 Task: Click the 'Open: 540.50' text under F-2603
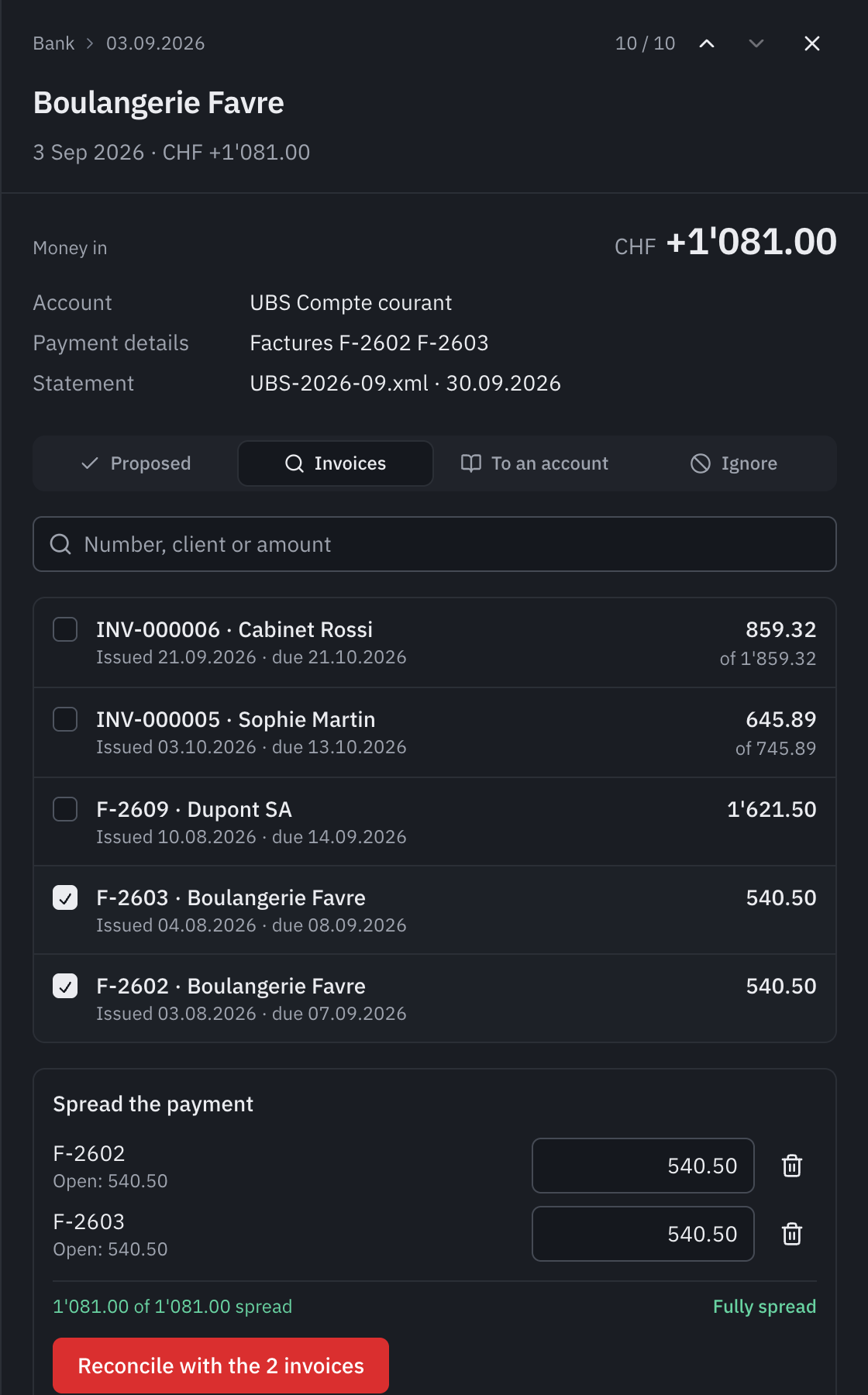[110, 1249]
